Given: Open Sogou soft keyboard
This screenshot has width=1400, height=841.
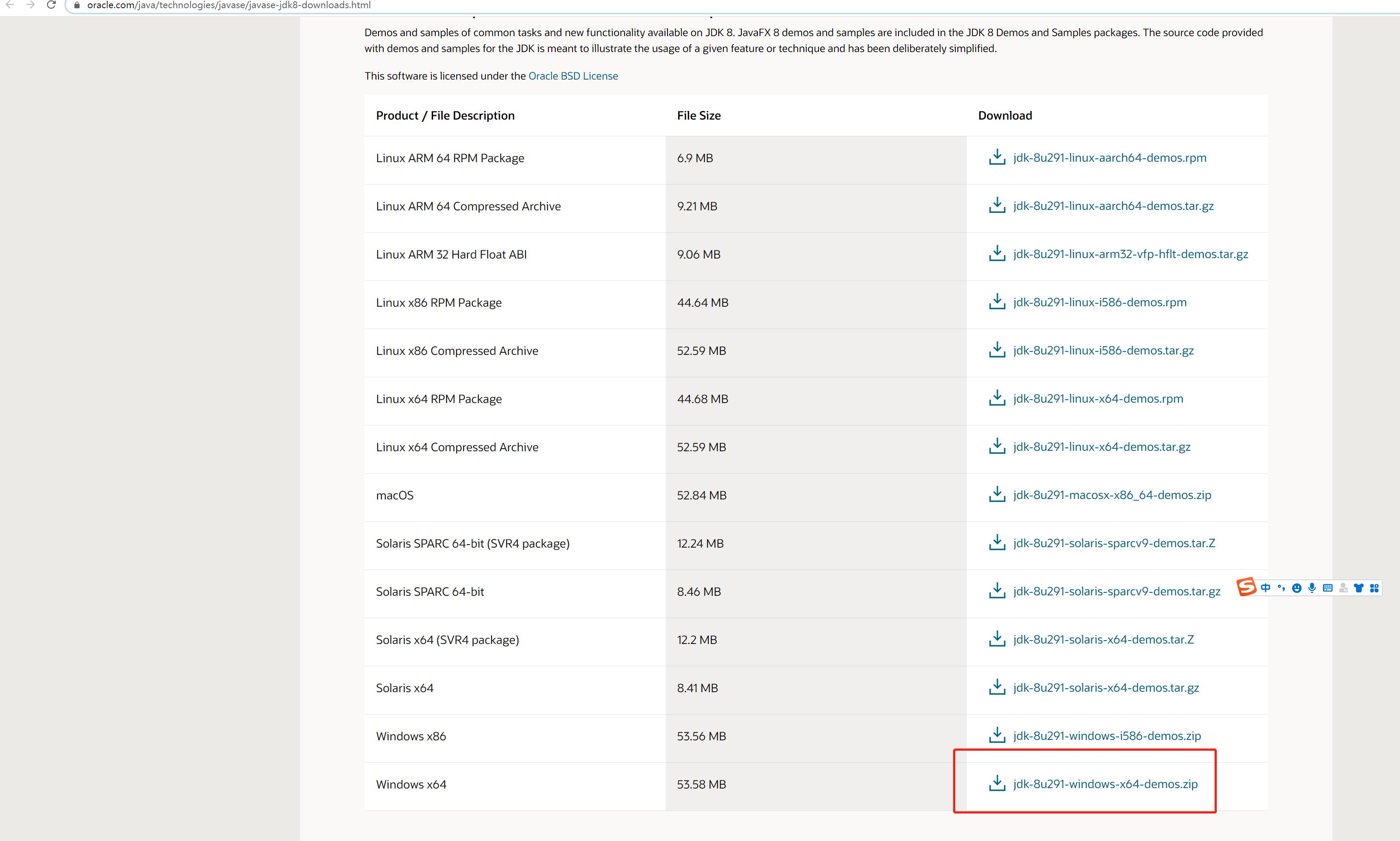Looking at the screenshot, I should [1327, 588].
